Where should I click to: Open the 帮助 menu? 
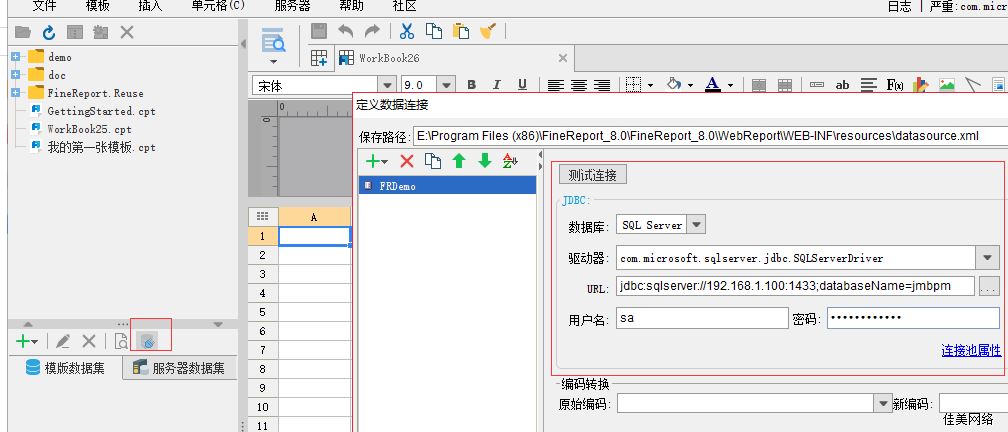[x=351, y=6]
